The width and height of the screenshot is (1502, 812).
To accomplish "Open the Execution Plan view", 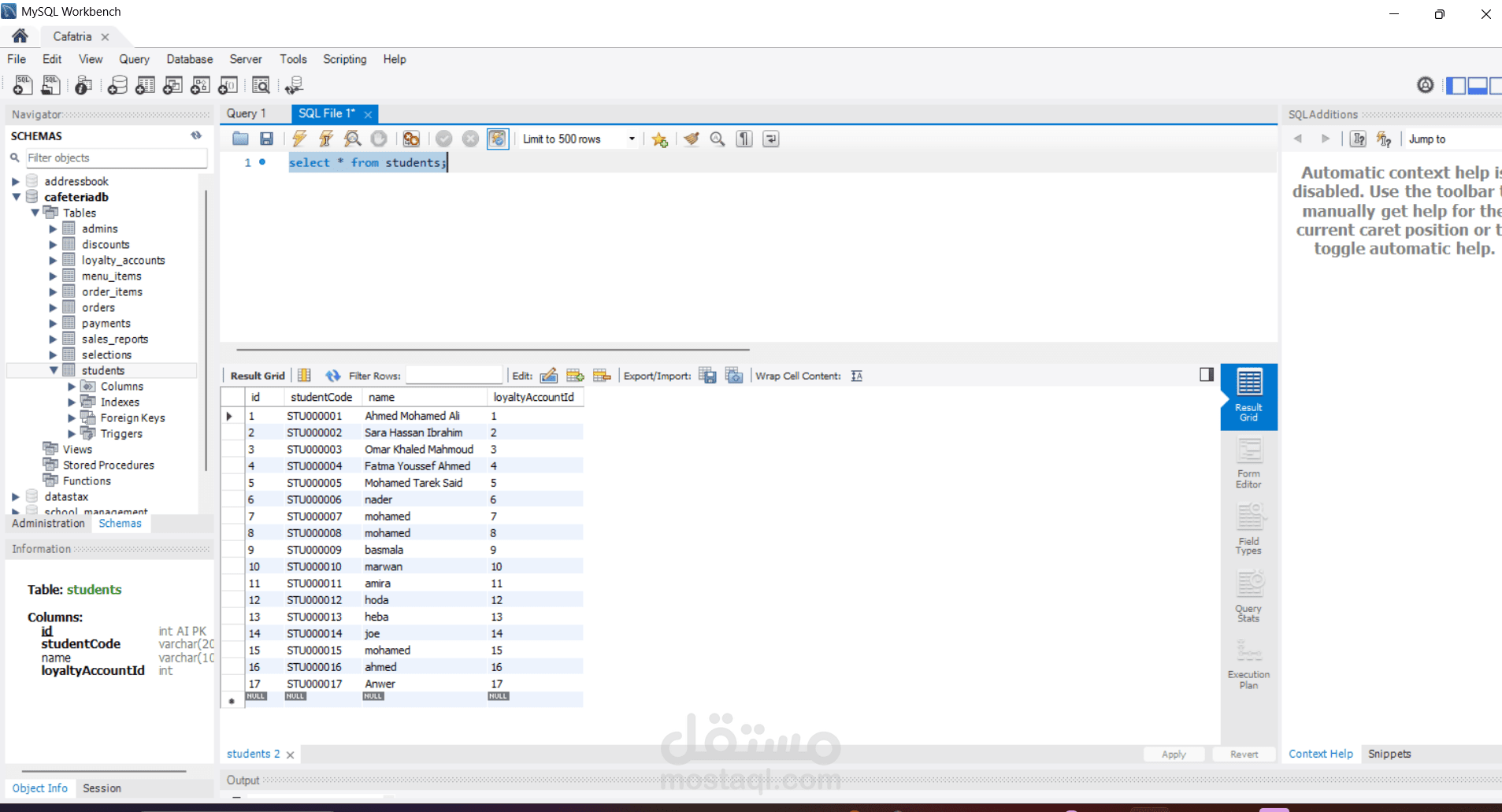I will tap(1248, 665).
